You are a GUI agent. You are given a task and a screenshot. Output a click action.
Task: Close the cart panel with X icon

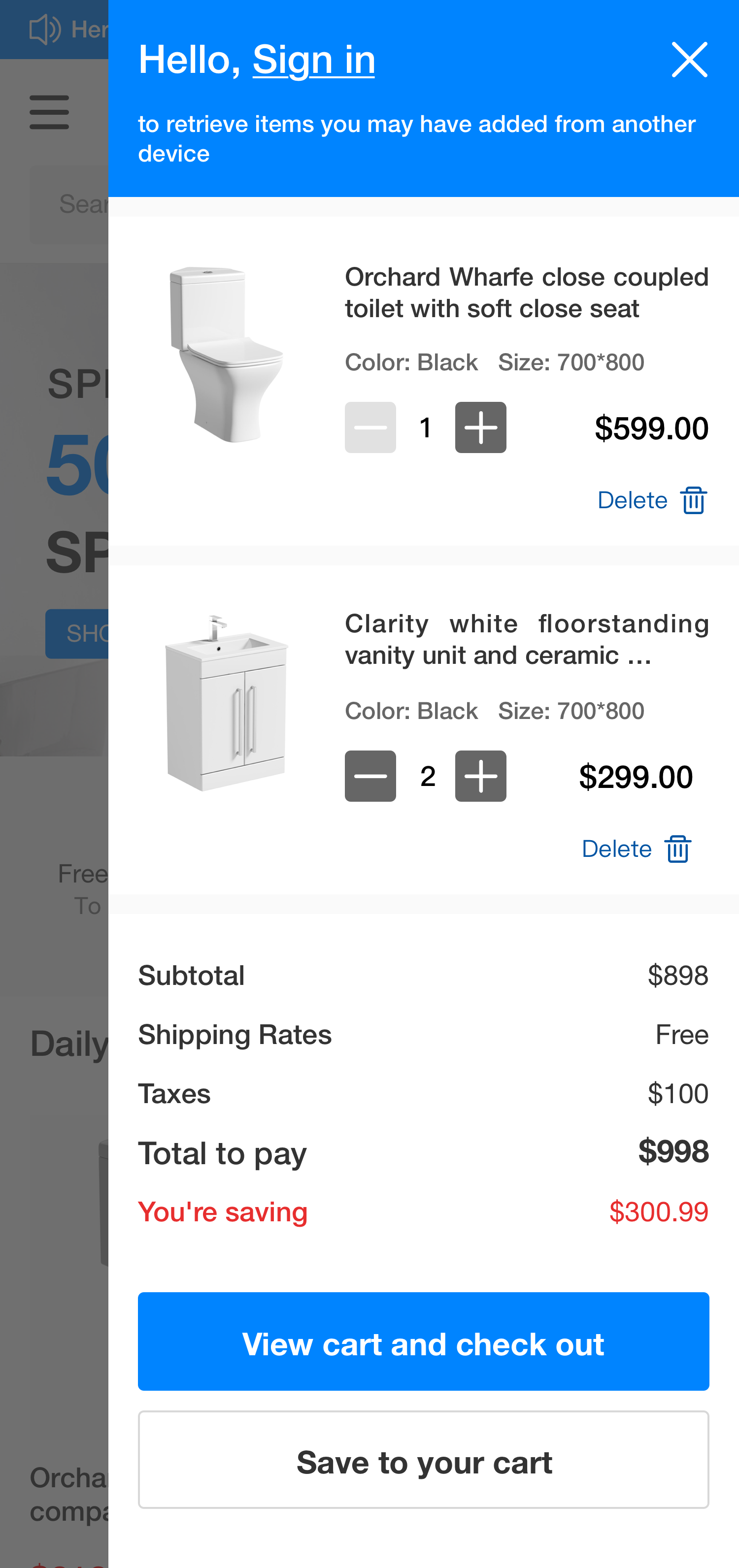click(689, 60)
